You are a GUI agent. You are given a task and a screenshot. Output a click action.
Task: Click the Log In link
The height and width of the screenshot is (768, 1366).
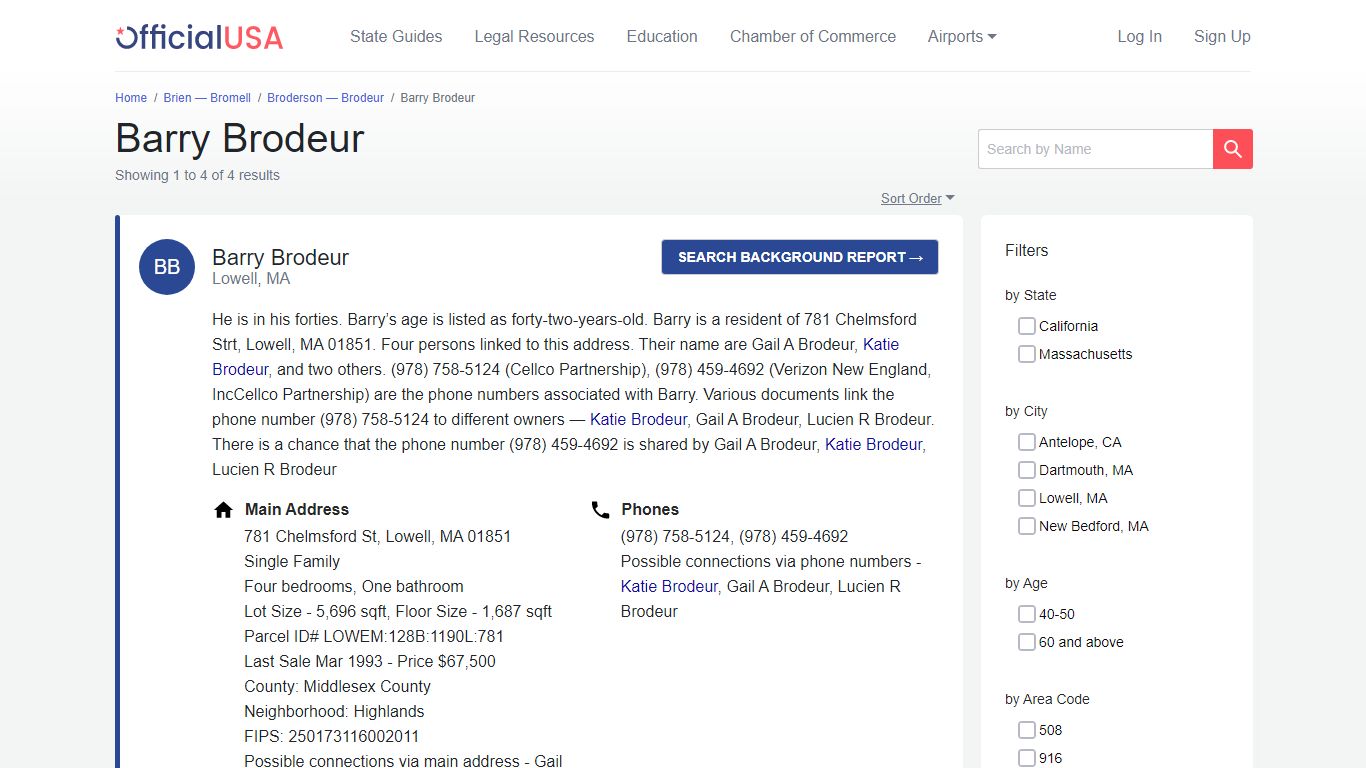pos(1139,36)
